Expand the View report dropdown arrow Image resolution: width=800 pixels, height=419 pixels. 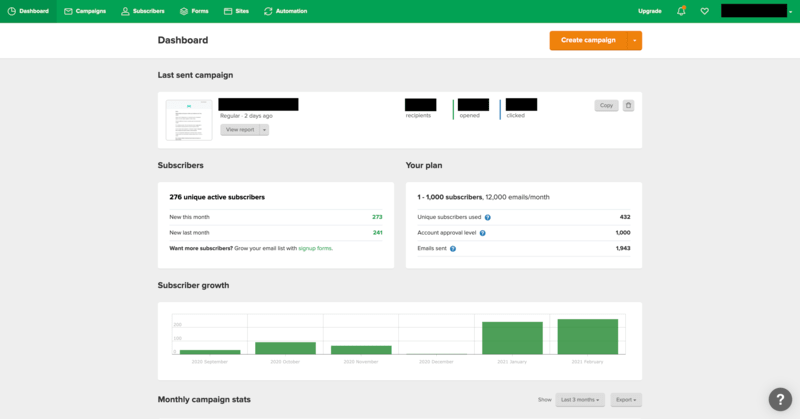264,130
